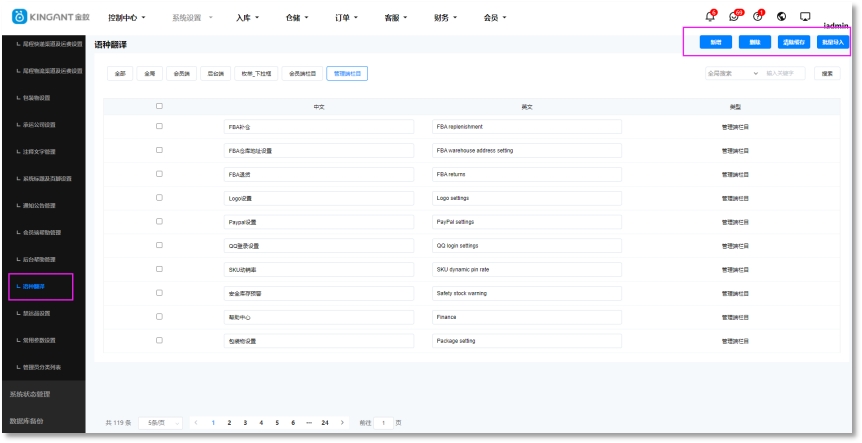
Task: Open the chat messages icon
Action: pos(736,16)
